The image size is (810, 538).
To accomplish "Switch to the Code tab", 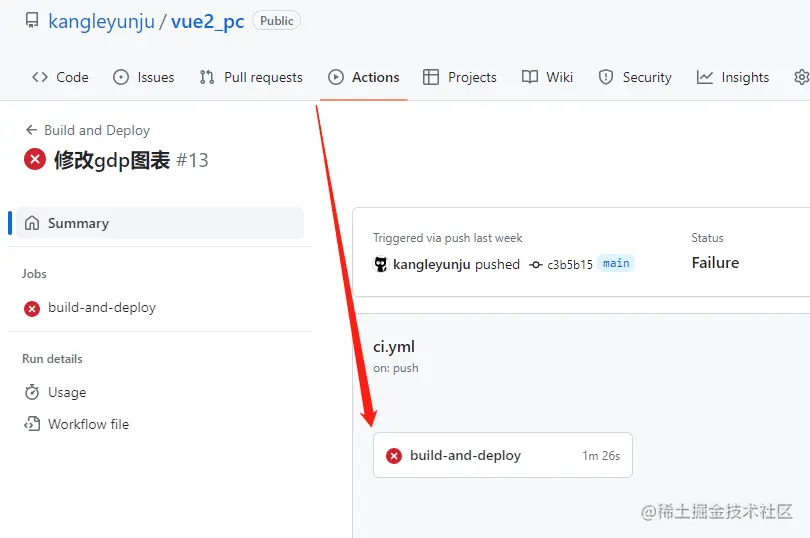I will [x=60, y=77].
